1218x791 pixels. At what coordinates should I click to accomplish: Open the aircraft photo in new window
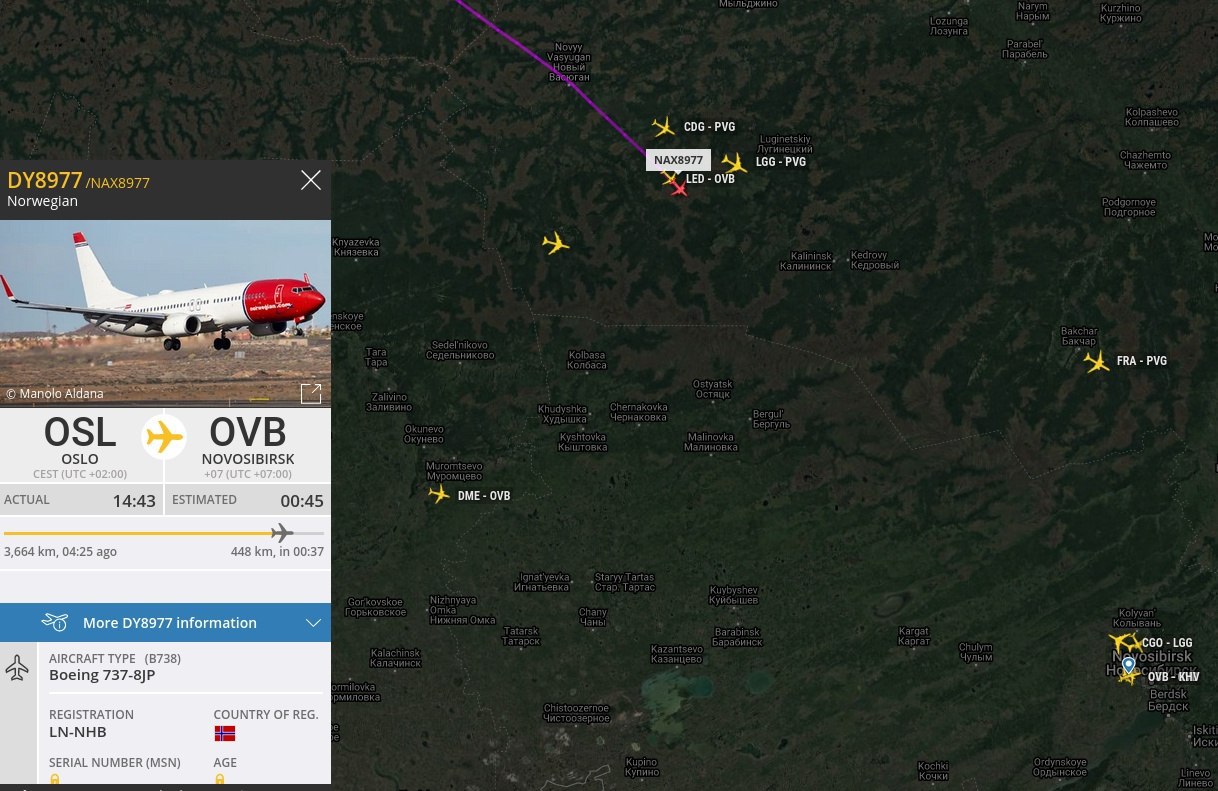311,393
